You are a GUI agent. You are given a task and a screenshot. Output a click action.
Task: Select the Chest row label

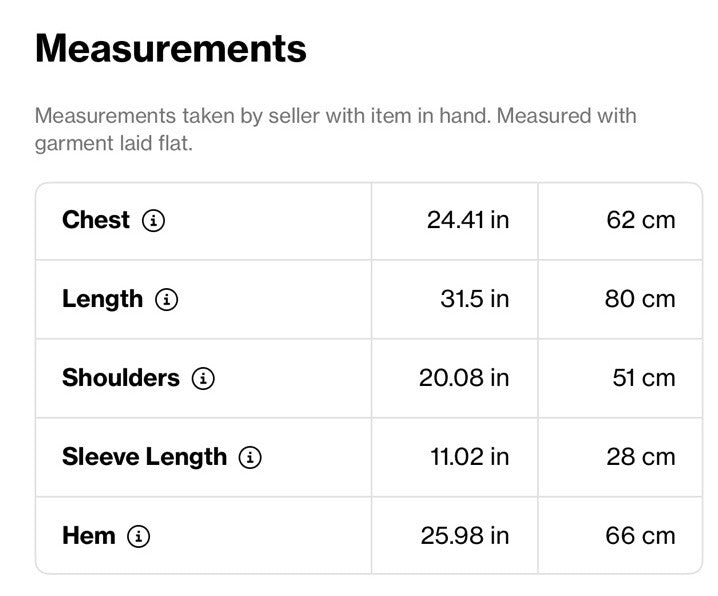click(x=96, y=220)
